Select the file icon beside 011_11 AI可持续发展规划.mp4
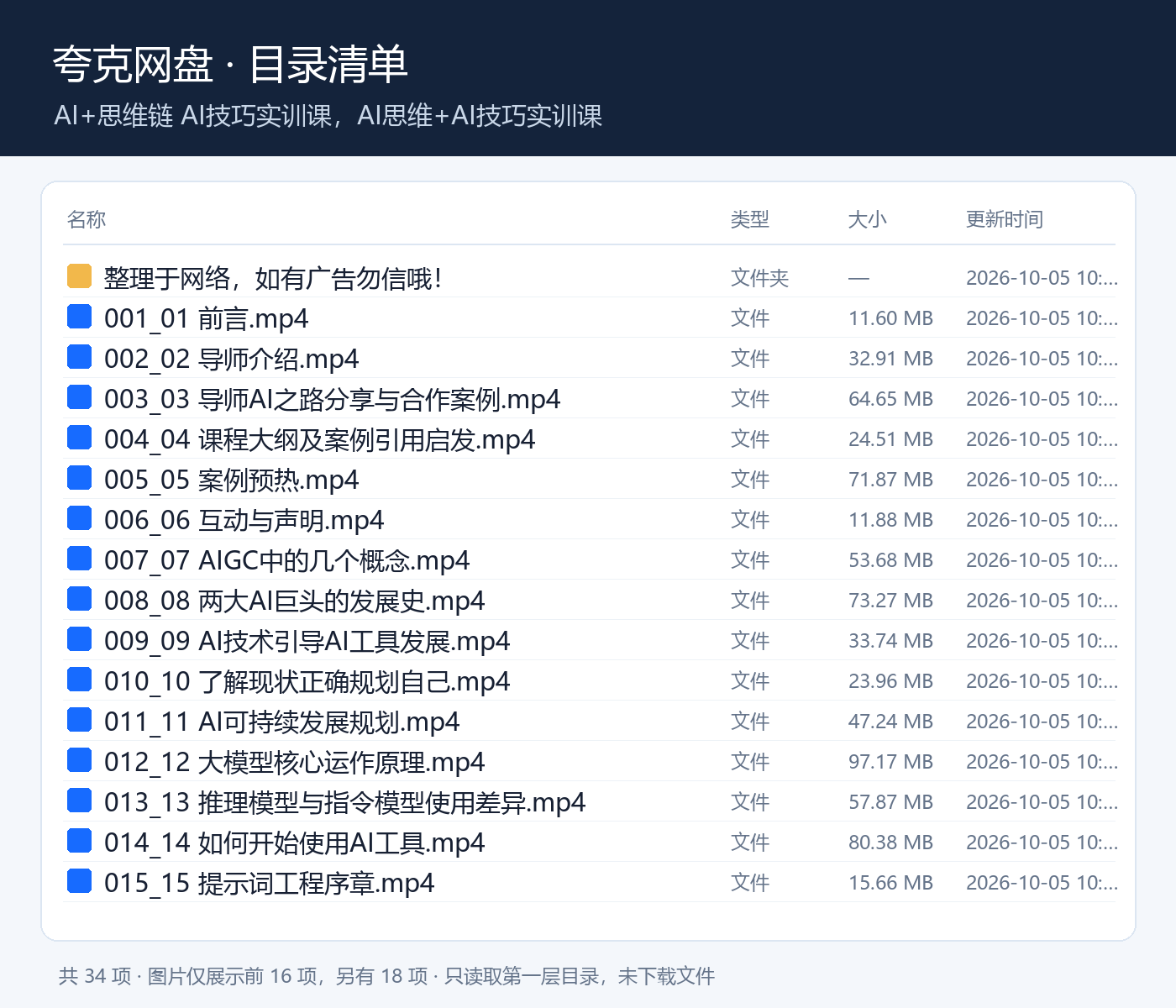The height and width of the screenshot is (1008, 1176). (79, 719)
